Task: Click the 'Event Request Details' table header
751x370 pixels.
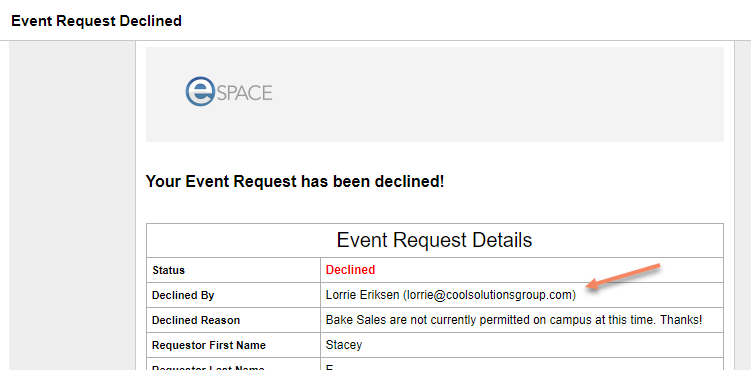Action: (434, 240)
